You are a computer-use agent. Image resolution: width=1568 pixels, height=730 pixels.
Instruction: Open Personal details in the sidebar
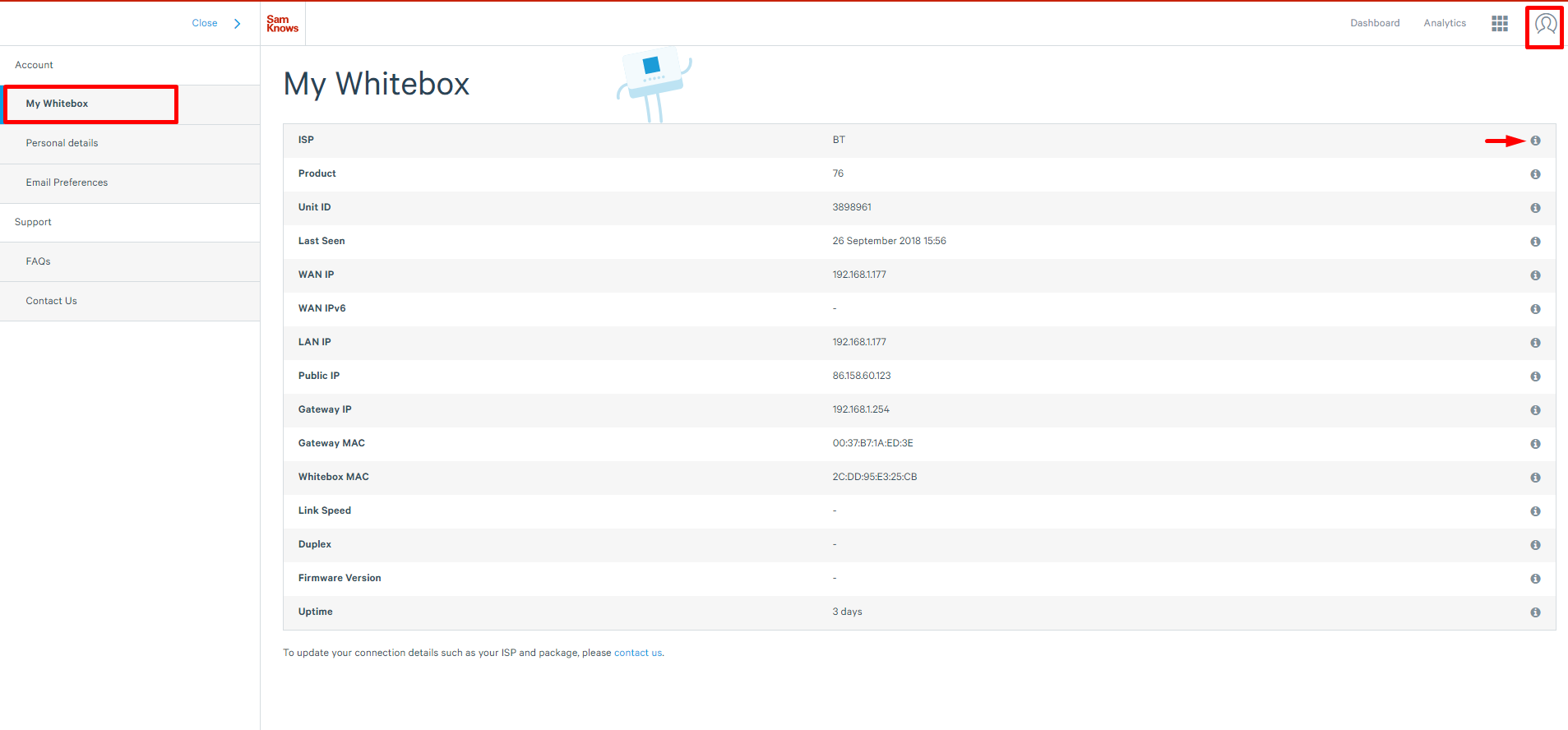62,143
